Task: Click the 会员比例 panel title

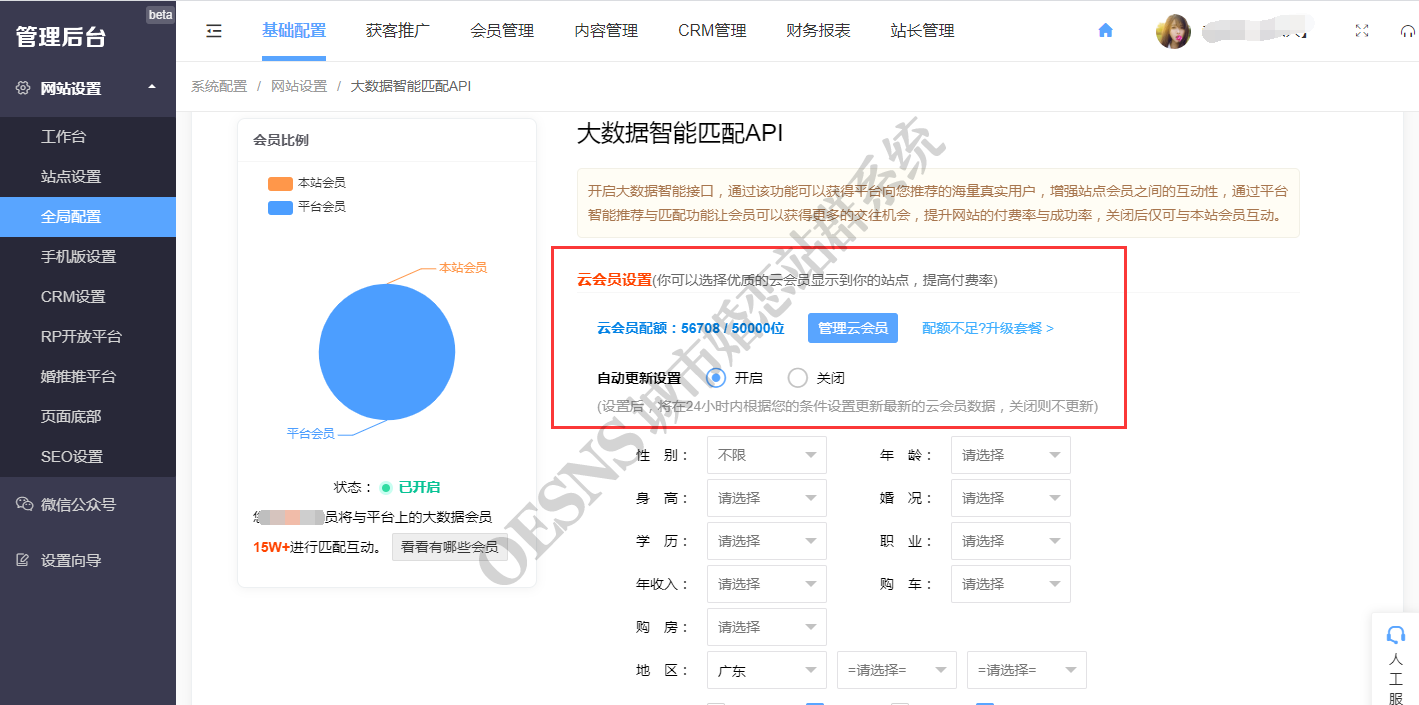Action: coord(281,140)
